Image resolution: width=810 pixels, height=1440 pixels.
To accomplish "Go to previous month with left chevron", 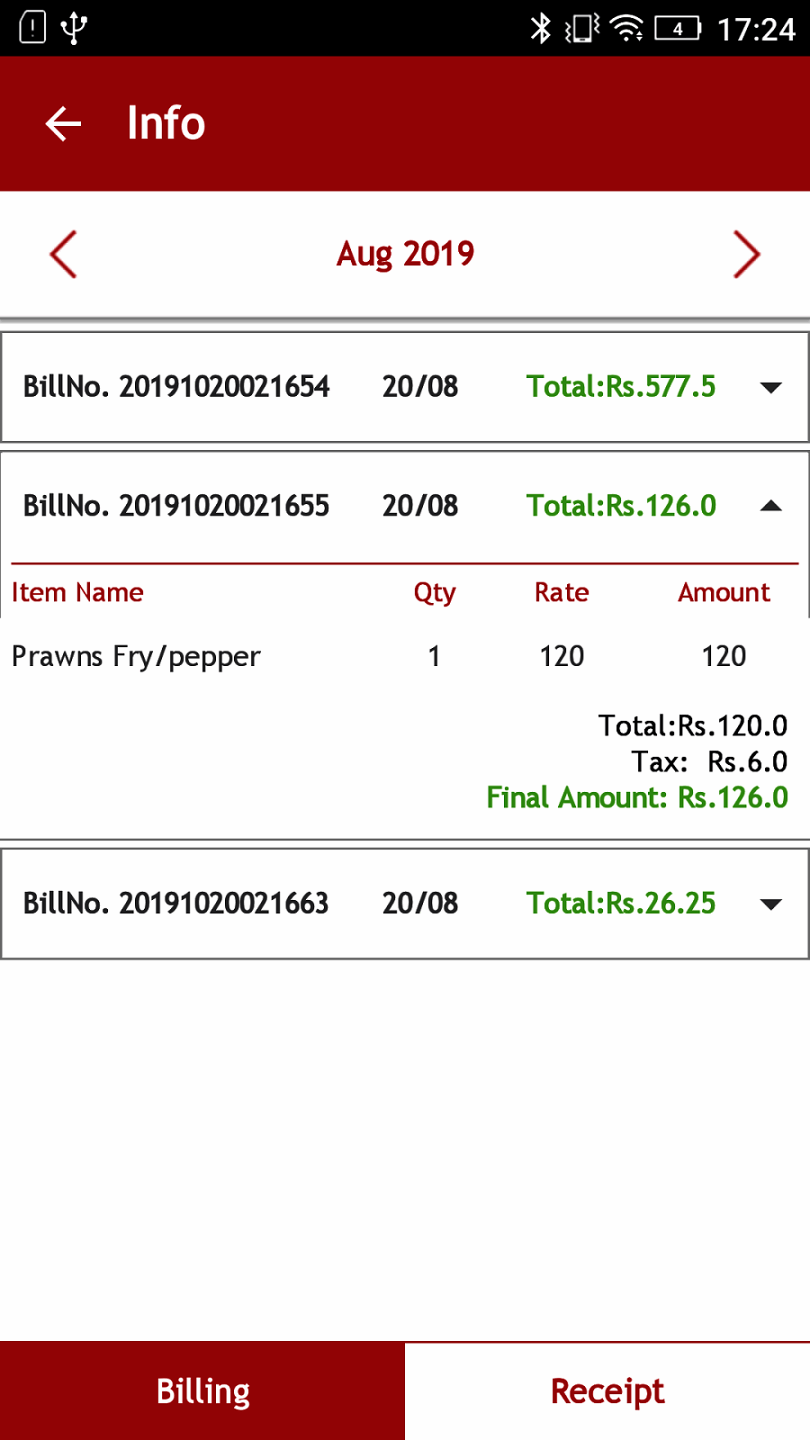I will (63, 254).
